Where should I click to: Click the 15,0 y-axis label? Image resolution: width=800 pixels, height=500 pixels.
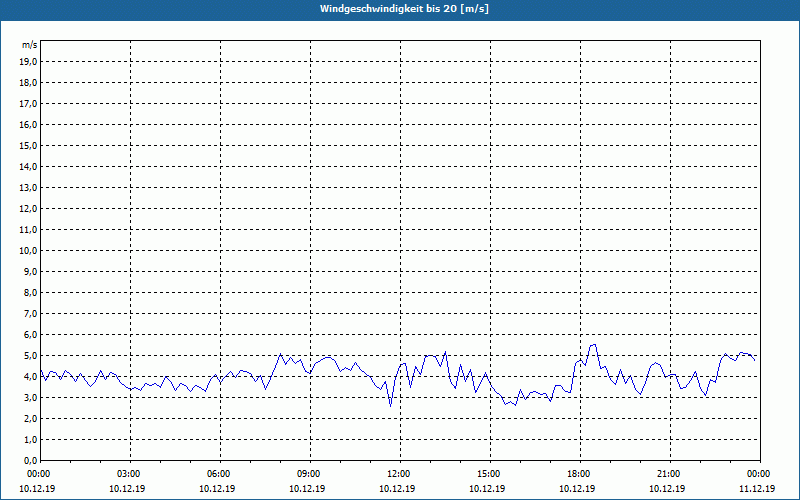click(x=28, y=145)
